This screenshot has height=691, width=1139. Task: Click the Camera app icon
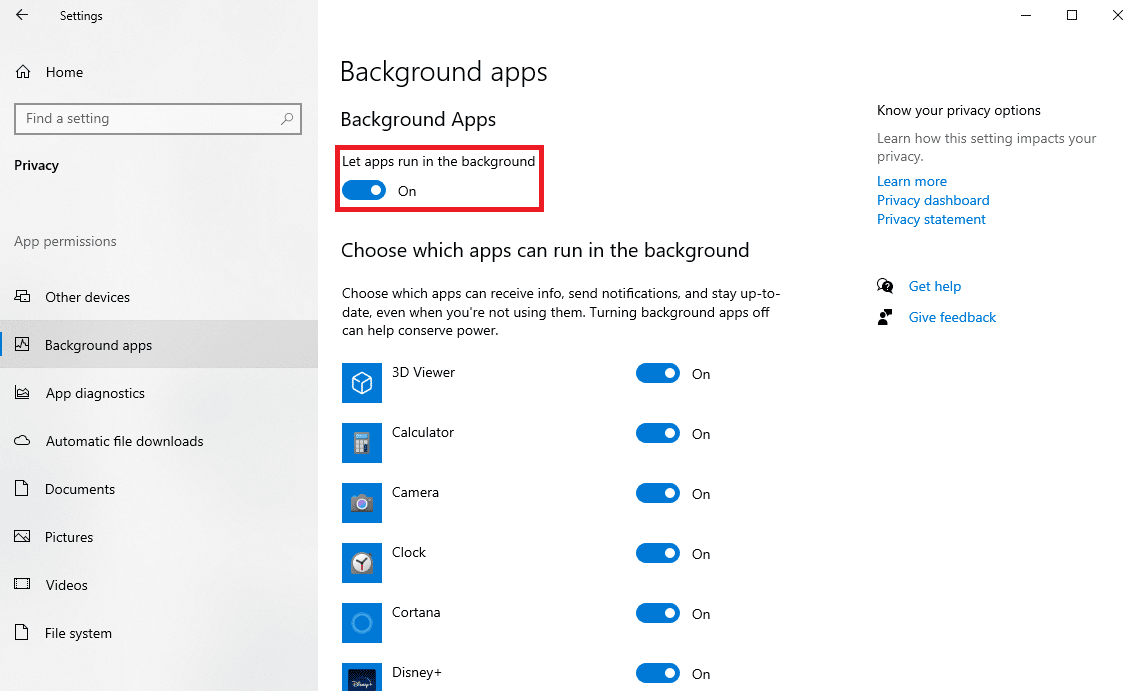coord(362,503)
